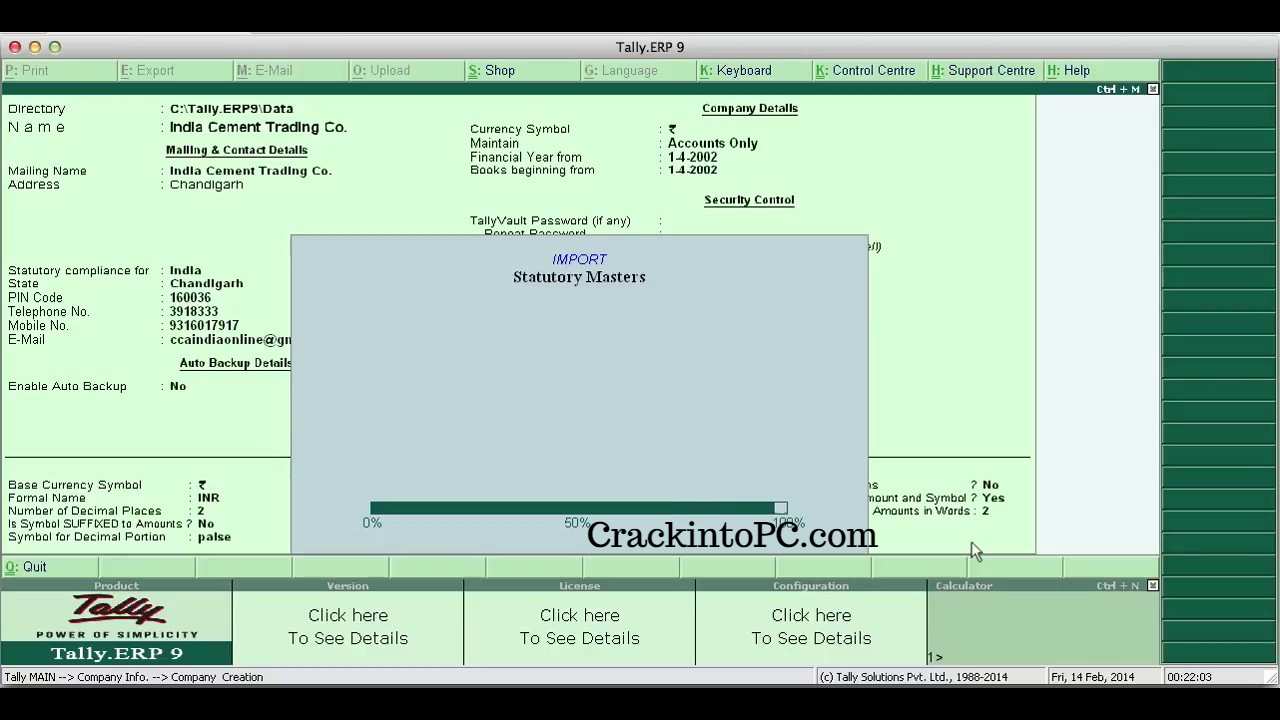
Task: Click Configuration panel to see details
Action: tap(811, 627)
